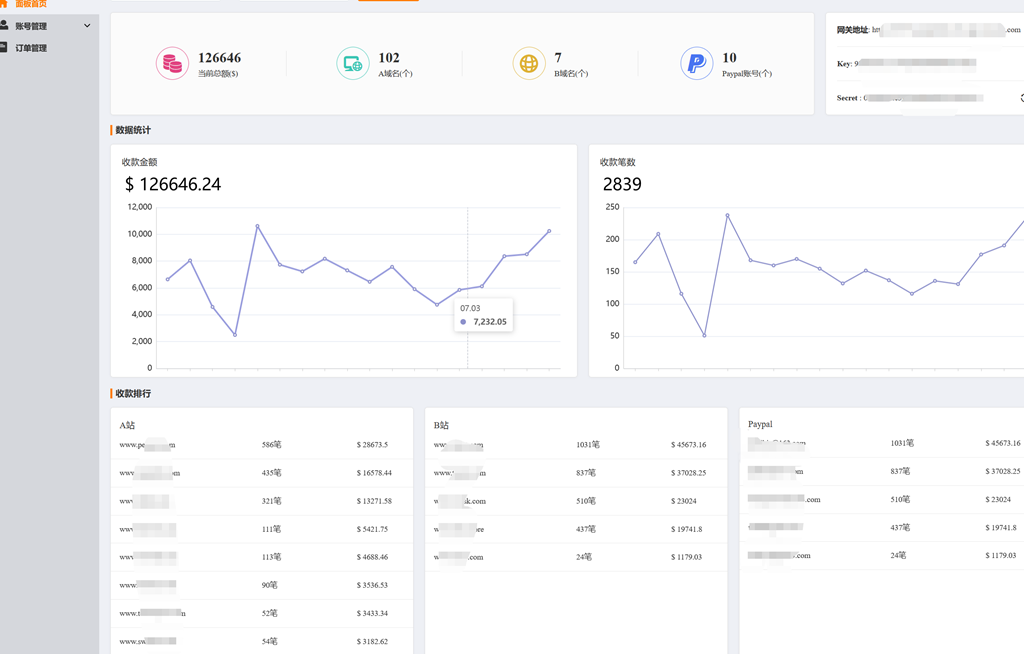
Task: Click the A站 row with 586笔
Action: [x=262, y=445]
